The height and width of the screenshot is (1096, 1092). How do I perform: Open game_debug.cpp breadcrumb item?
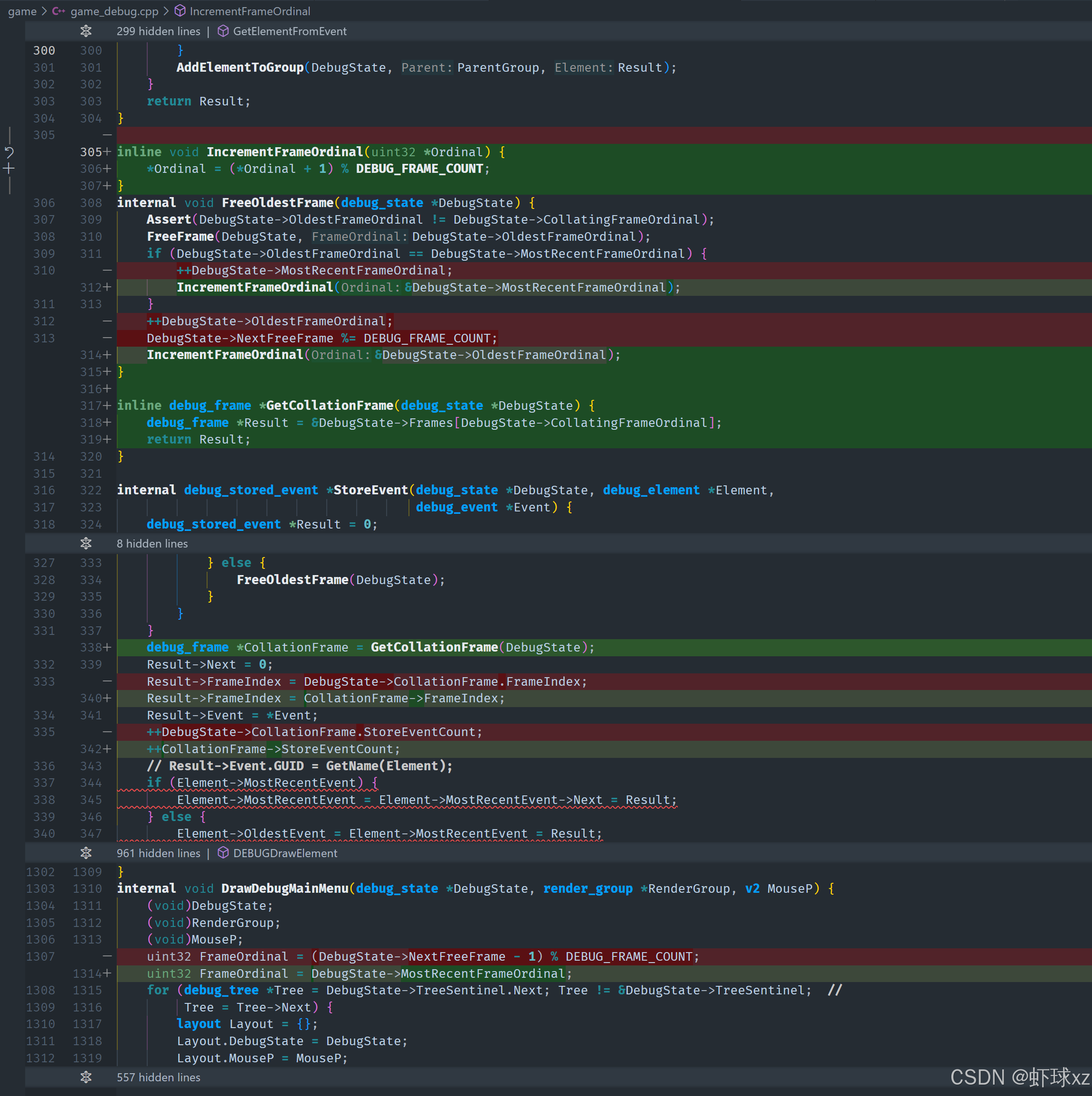click(114, 11)
